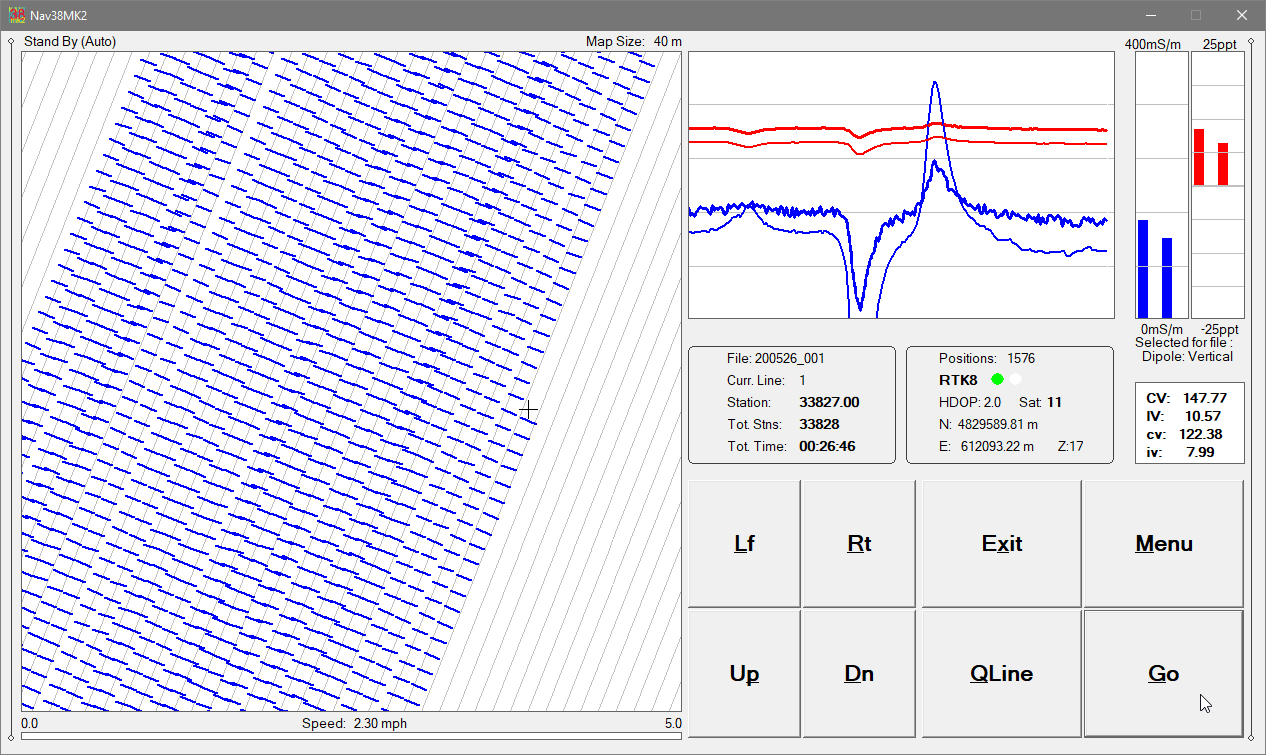Minimize the Nav38MK2 window
The image size is (1266, 755).
point(1150,15)
